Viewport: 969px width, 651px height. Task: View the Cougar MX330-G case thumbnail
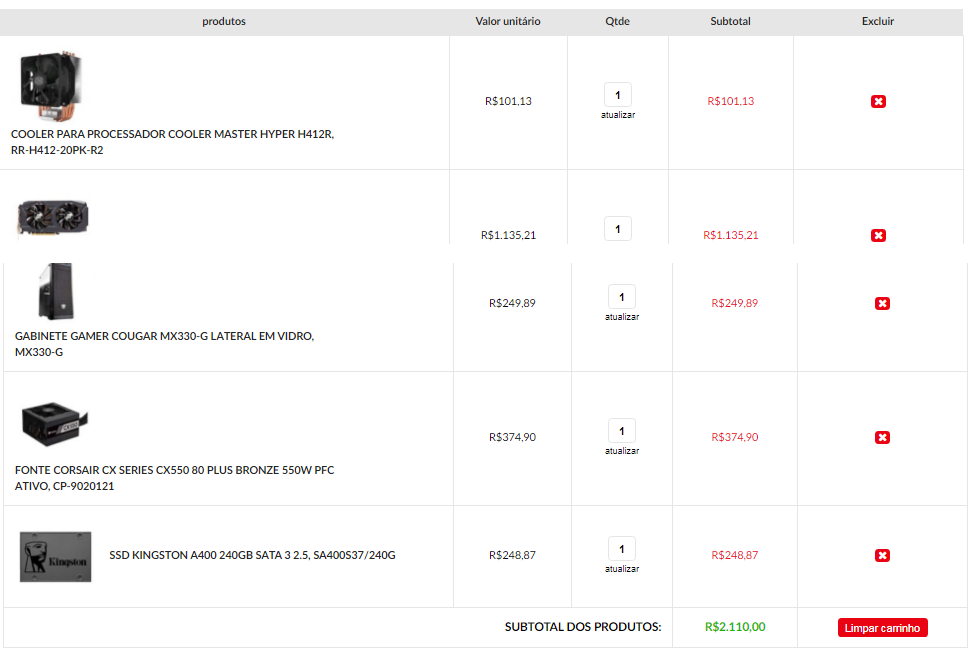[56, 291]
